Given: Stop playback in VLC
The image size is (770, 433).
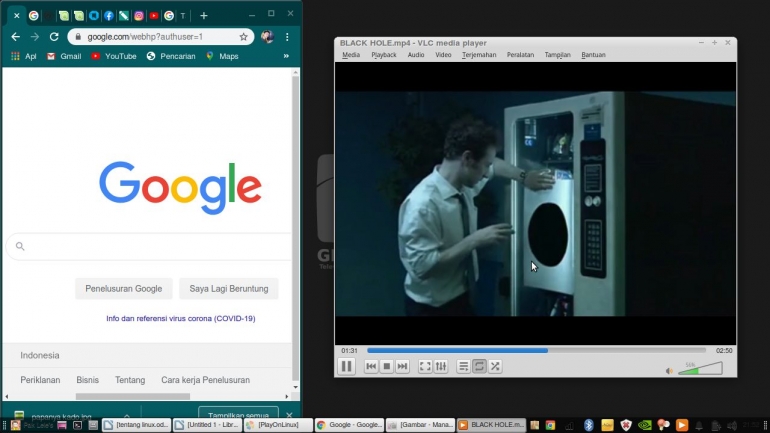Looking at the screenshot, I should click(x=387, y=366).
